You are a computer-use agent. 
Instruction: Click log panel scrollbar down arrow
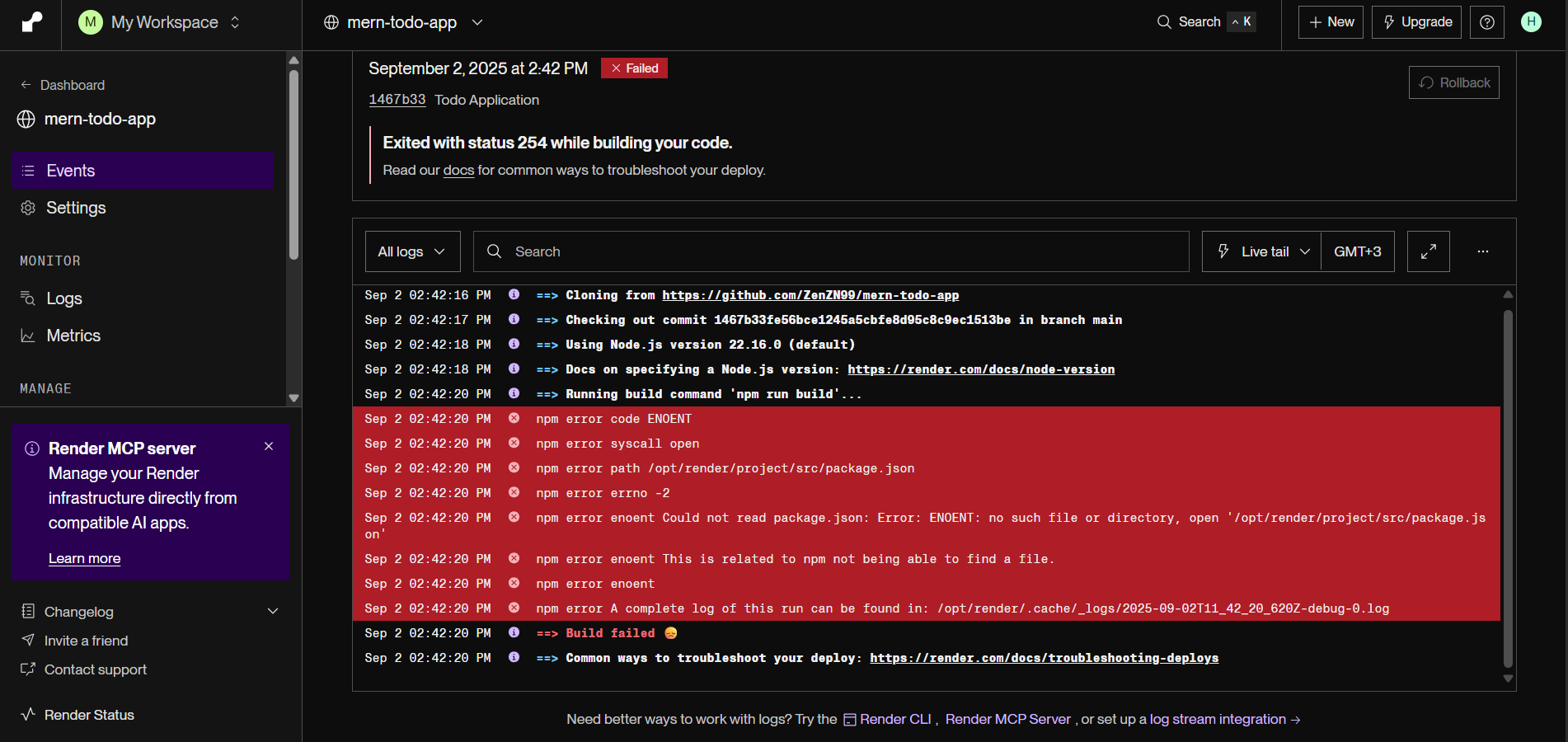1508,679
